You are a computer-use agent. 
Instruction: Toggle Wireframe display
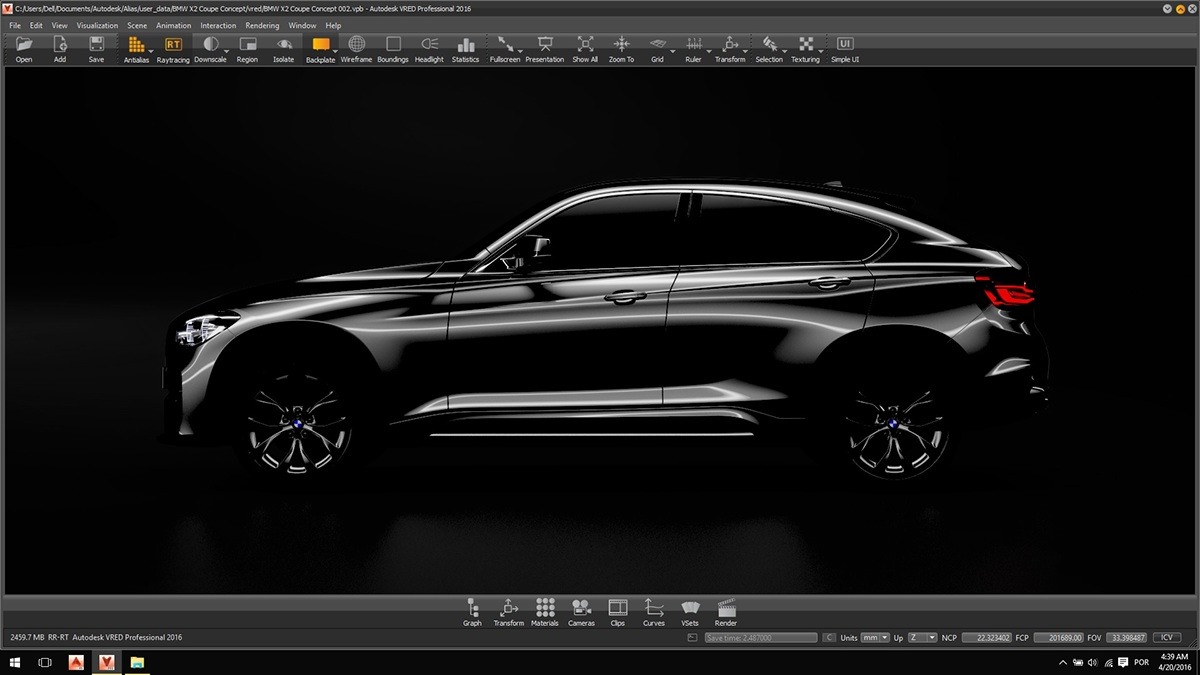pos(356,47)
